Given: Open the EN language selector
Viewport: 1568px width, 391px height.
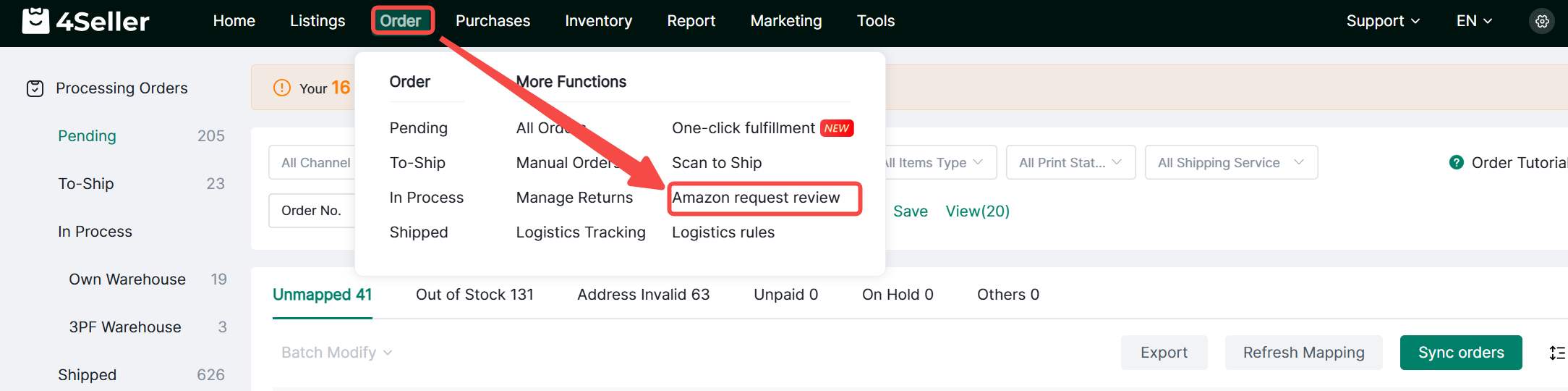Looking at the screenshot, I should [x=1473, y=21].
